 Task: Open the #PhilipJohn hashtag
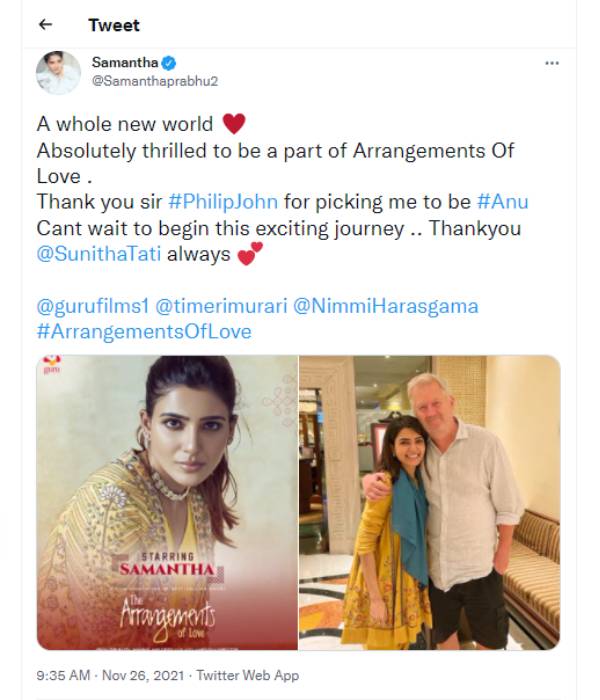[x=223, y=201]
